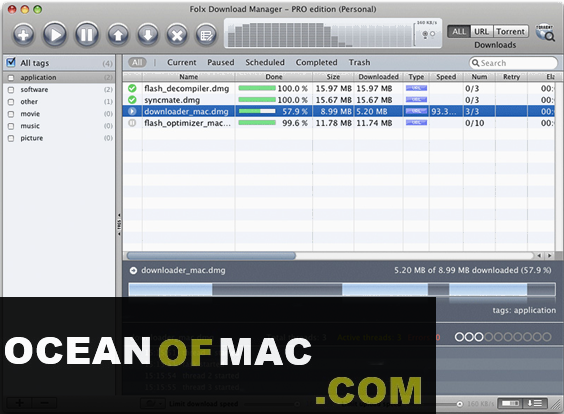Open the task properties list toolbar button
564x414 pixels.
(x=206, y=35)
